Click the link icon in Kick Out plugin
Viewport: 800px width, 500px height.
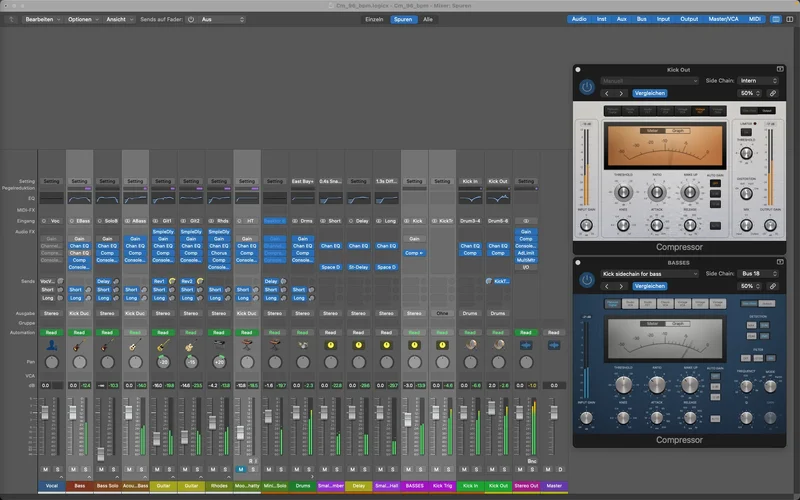tap(773, 93)
